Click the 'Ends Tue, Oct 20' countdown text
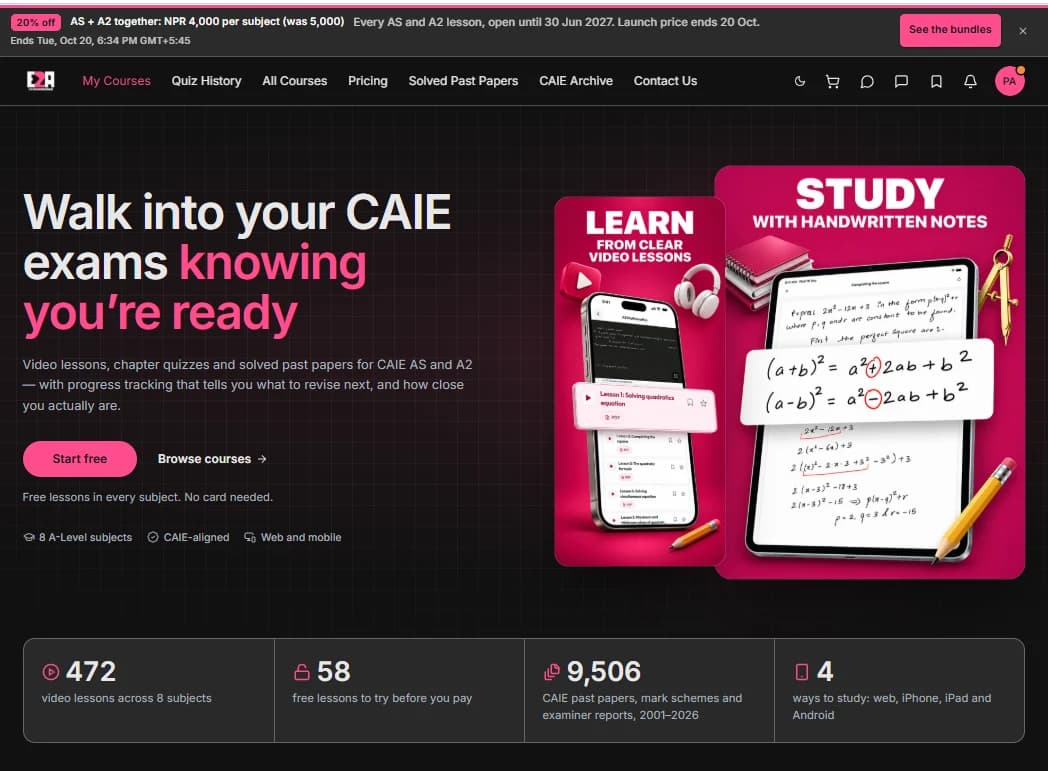This screenshot has width=1048, height=771. tap(100, 41)
